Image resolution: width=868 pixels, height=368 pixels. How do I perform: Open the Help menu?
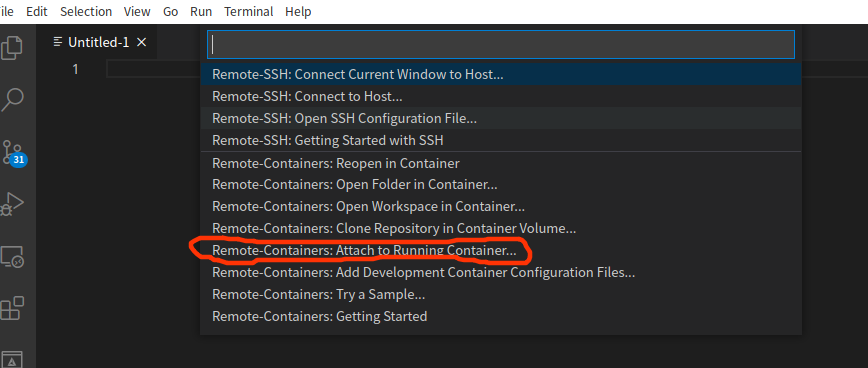(298, 12)
